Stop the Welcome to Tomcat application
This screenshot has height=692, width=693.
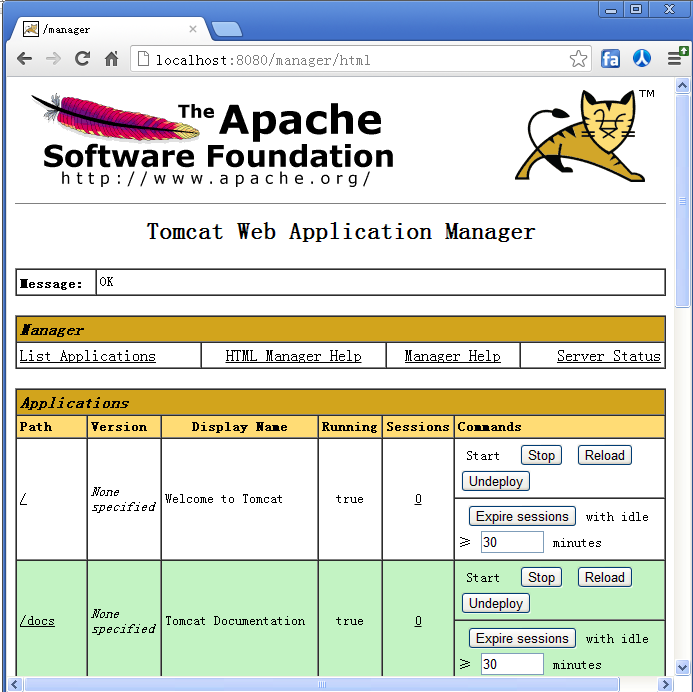(541, 455)
